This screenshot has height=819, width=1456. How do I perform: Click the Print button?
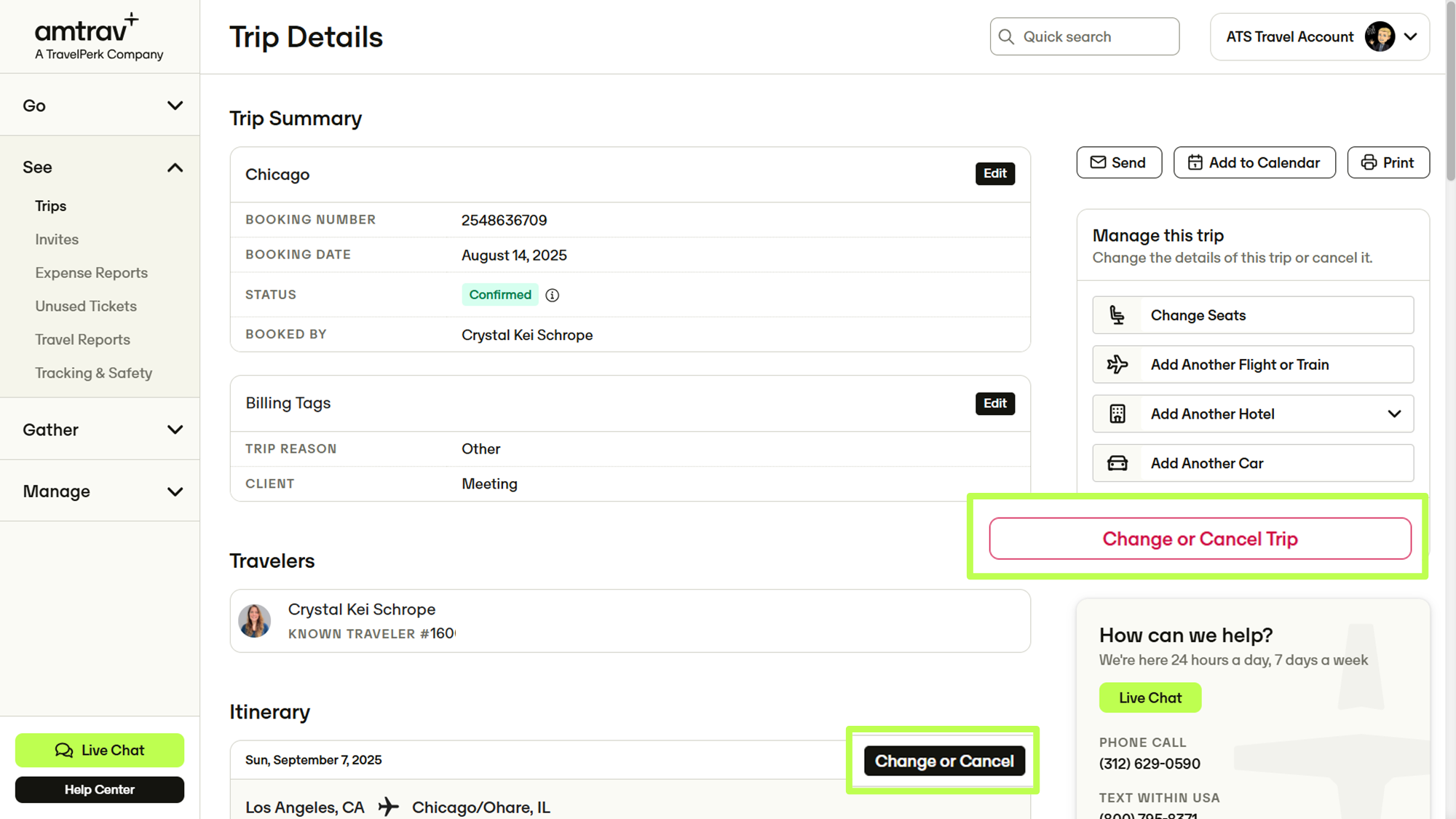point(1388,162)
